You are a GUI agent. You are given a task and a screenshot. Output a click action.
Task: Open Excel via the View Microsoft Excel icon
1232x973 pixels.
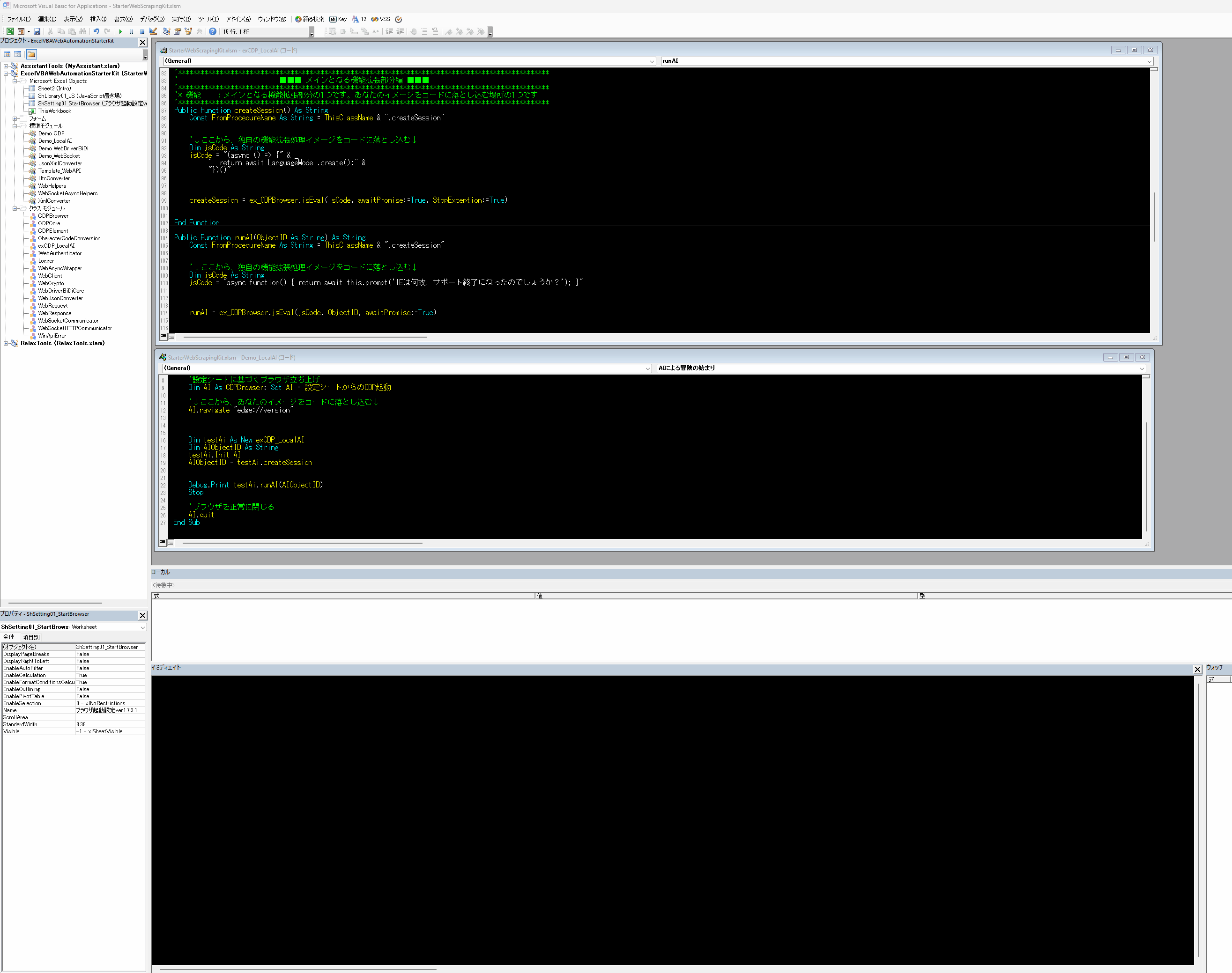click(x=10, y=31)
